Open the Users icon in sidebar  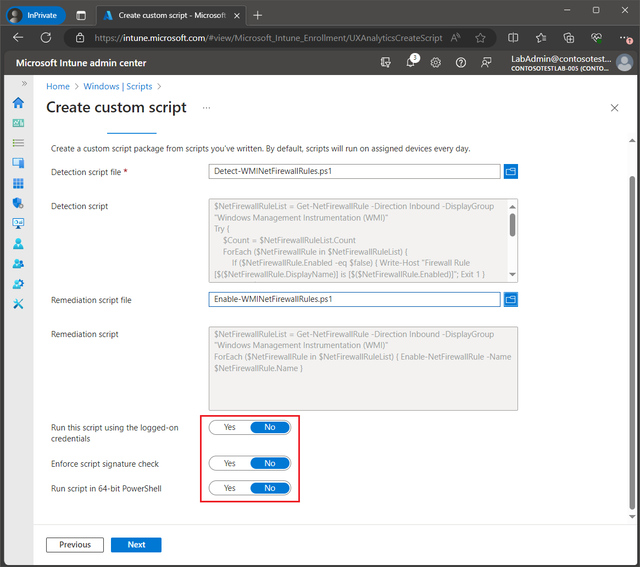click(x=18, y=244)
